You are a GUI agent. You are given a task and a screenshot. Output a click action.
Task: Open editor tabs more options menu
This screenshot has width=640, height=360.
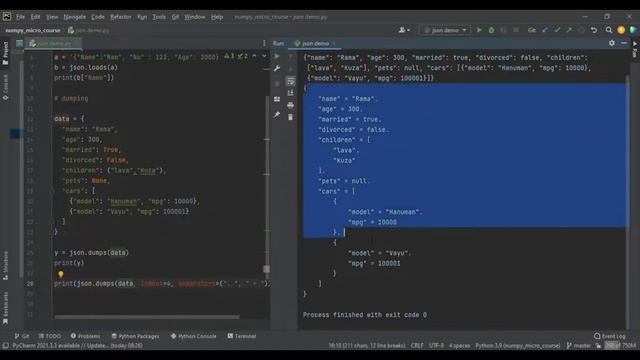pyautogui.click(x=264, y=43)
